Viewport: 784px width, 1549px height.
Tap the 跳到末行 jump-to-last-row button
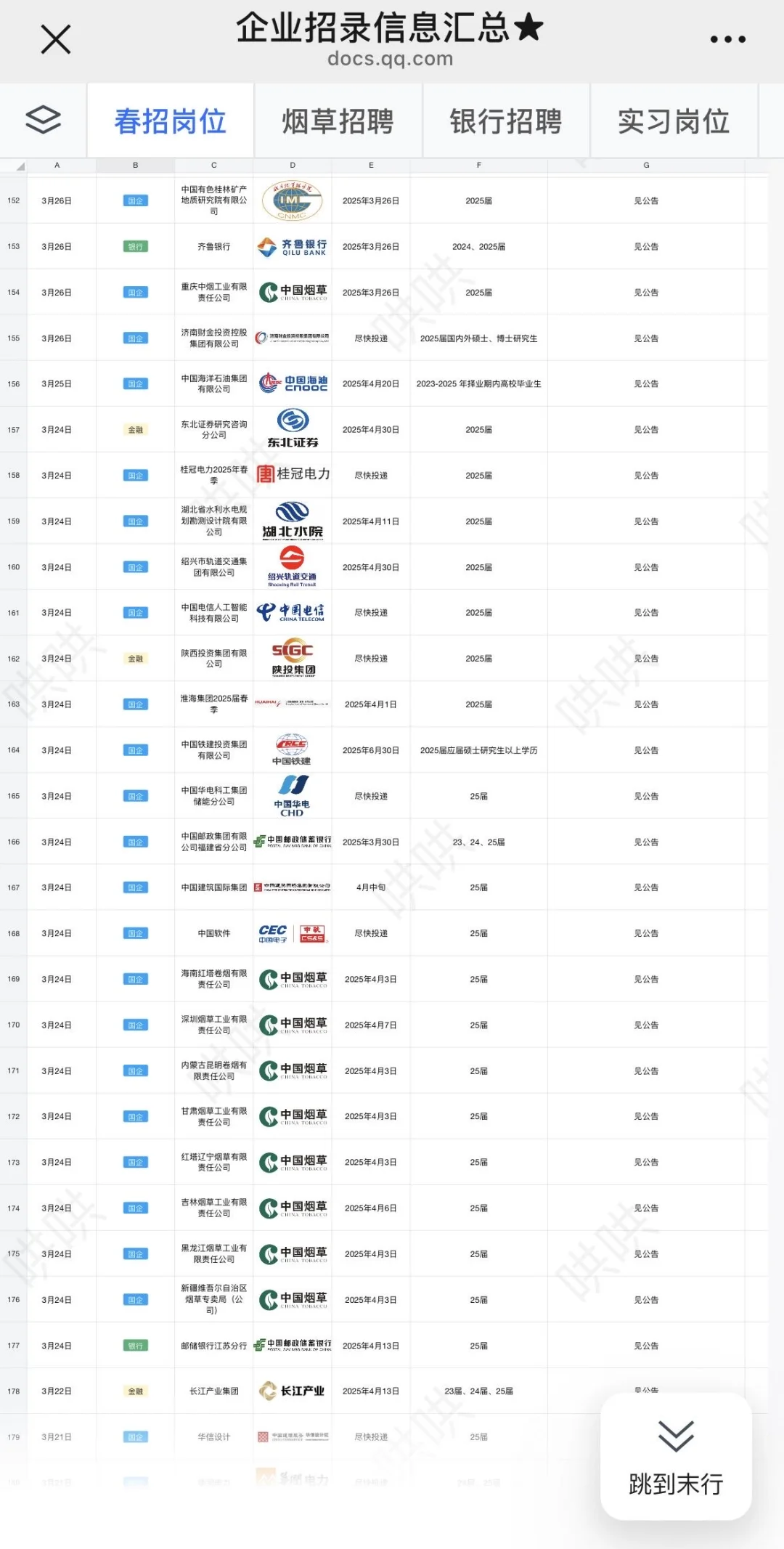coord(676,1455)
